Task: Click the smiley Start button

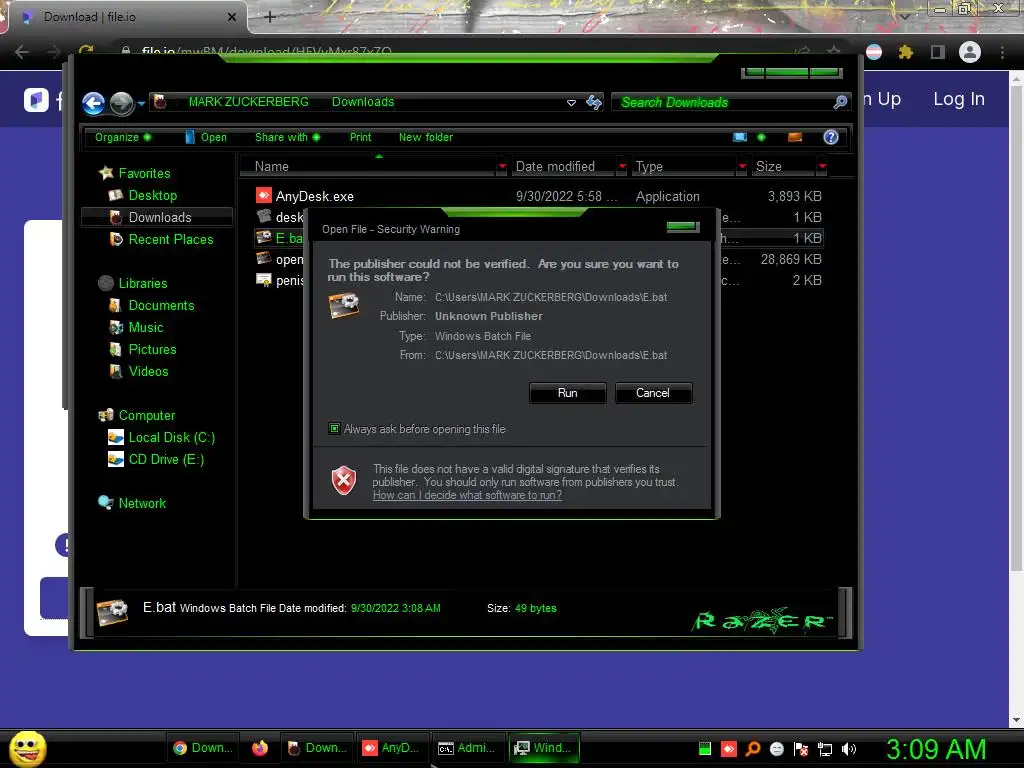Action: (27, 748)
